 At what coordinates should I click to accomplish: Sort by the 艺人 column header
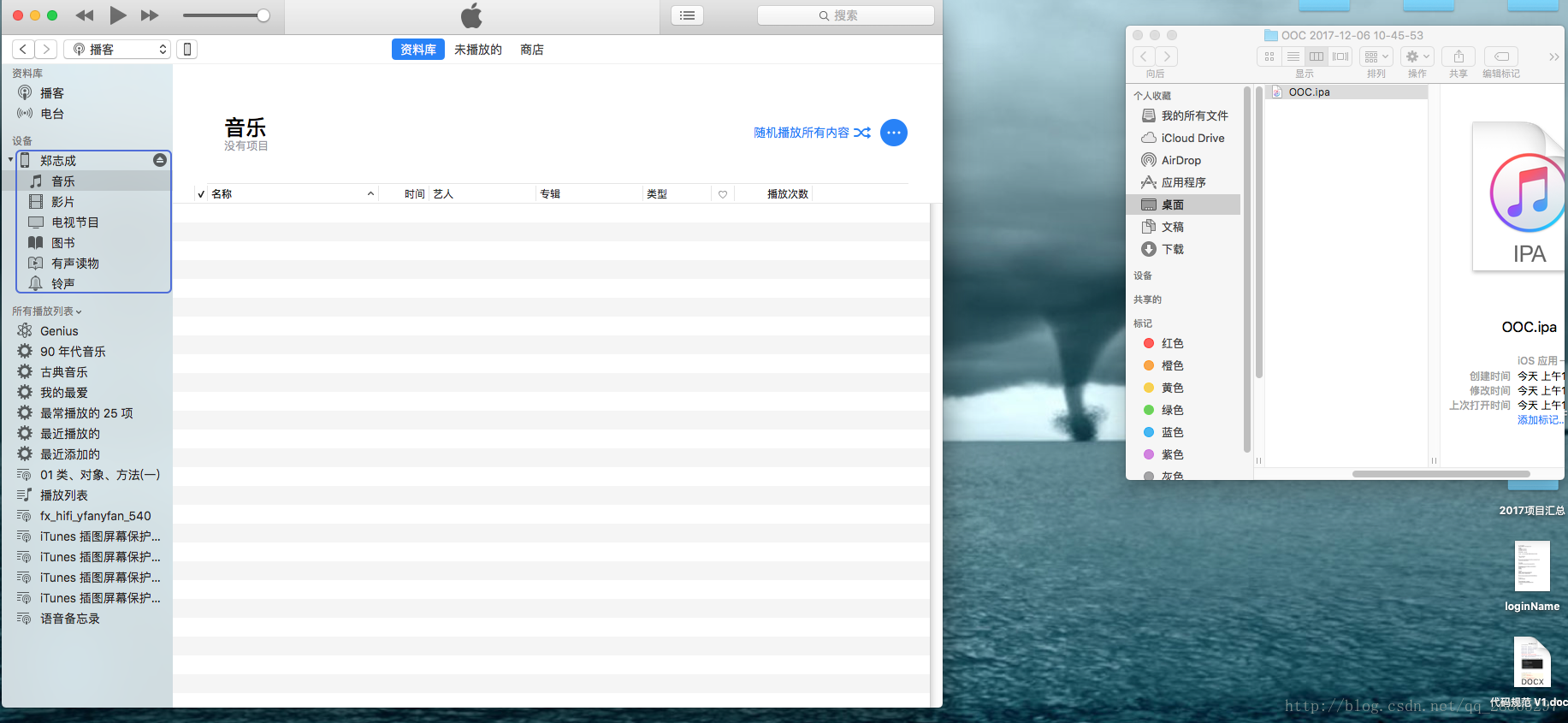pyautogui.click(x=483, y=194)
